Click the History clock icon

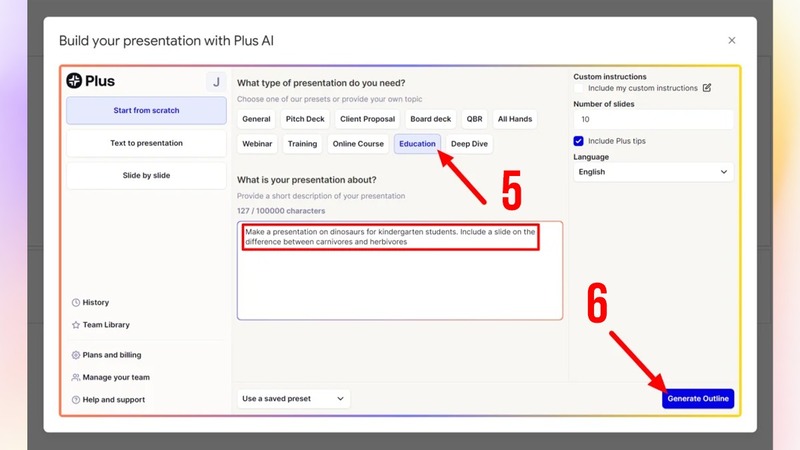click(76, 303)
